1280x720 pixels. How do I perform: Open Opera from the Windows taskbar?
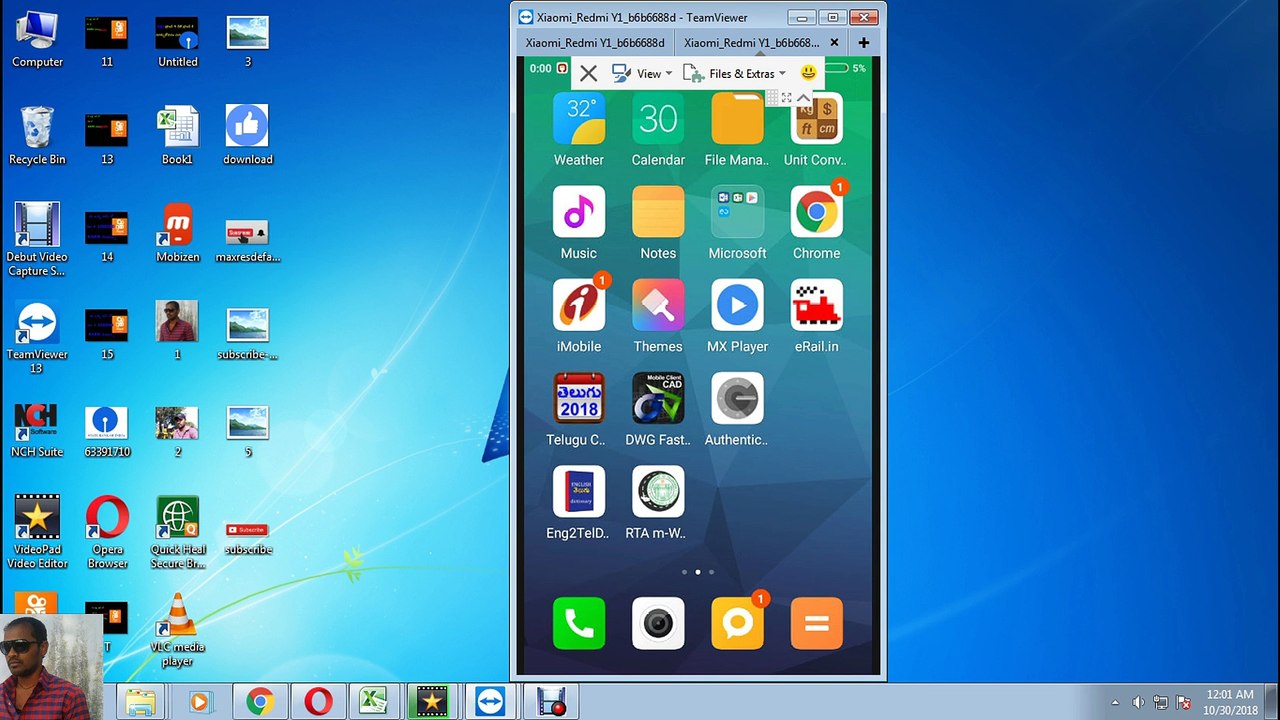[x=317, y=702]
